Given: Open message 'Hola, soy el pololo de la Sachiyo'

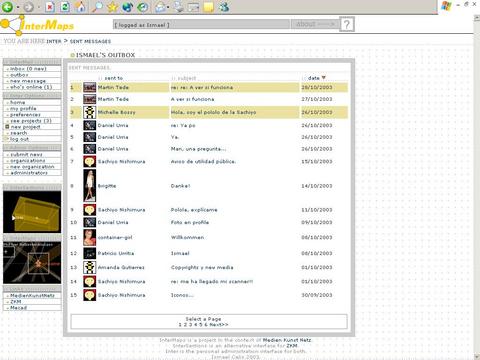Looking at the screenshot, I should point(213,112).
